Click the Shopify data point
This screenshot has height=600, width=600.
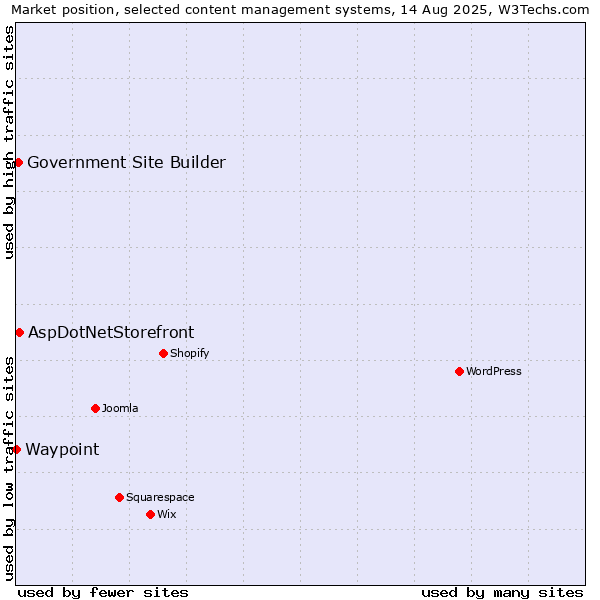coord(163,353)
